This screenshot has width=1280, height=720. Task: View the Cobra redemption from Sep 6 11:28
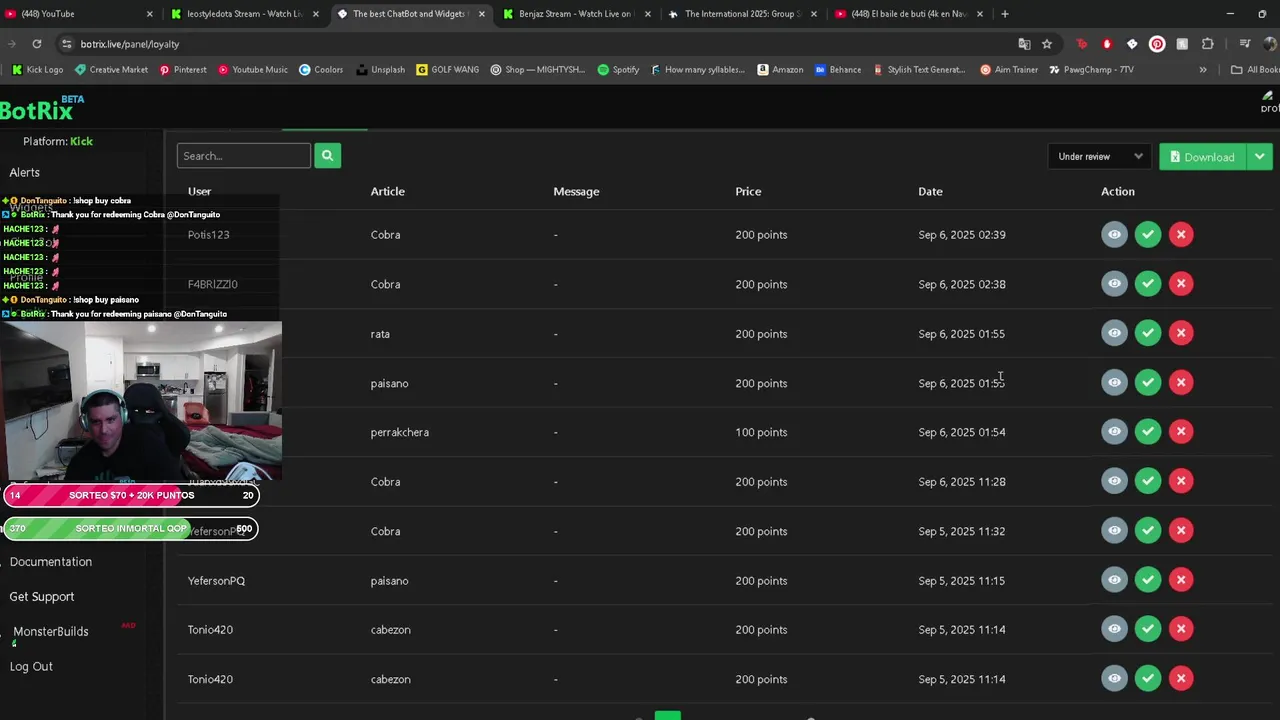[x=1114, y=481]
